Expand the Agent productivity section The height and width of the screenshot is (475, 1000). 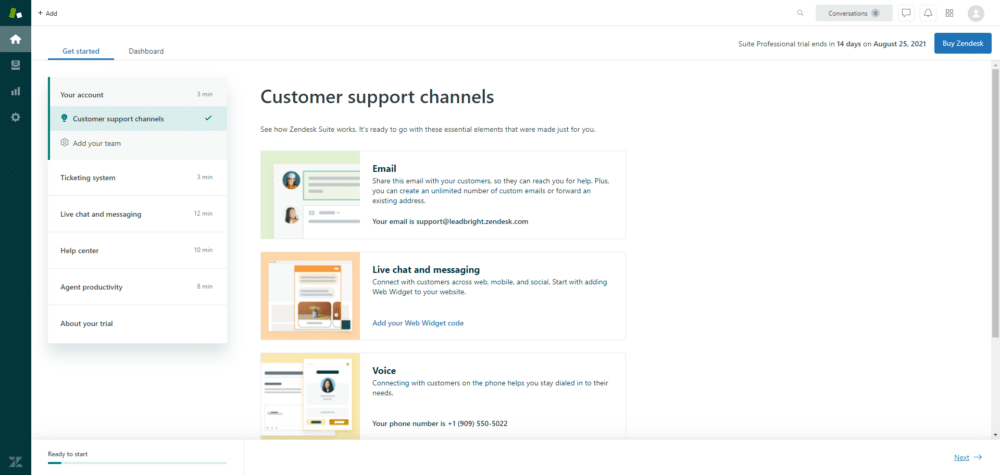click(x=136, y=287)
